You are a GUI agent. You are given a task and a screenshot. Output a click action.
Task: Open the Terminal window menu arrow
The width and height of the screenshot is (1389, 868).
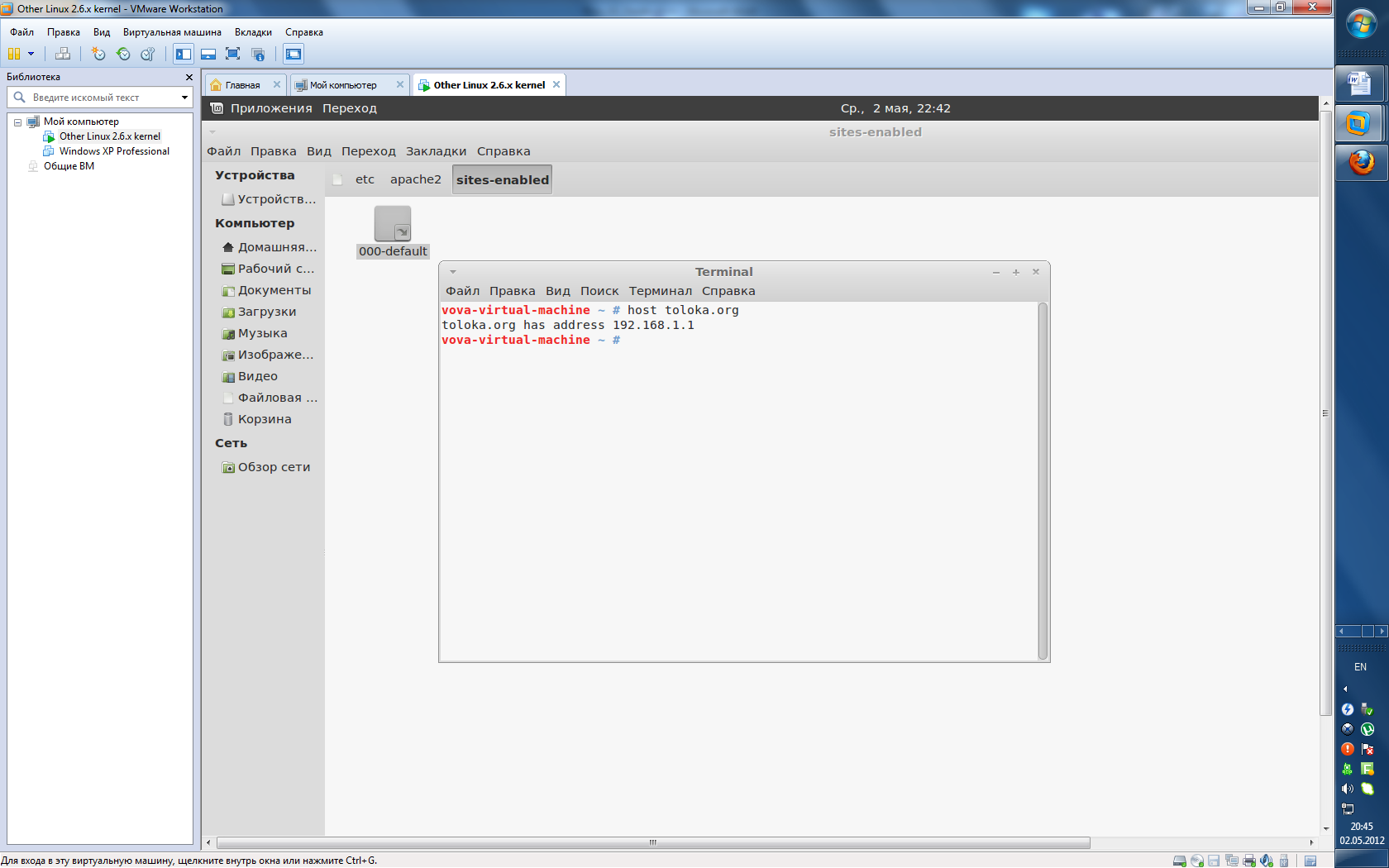click(x=453, y=272)
